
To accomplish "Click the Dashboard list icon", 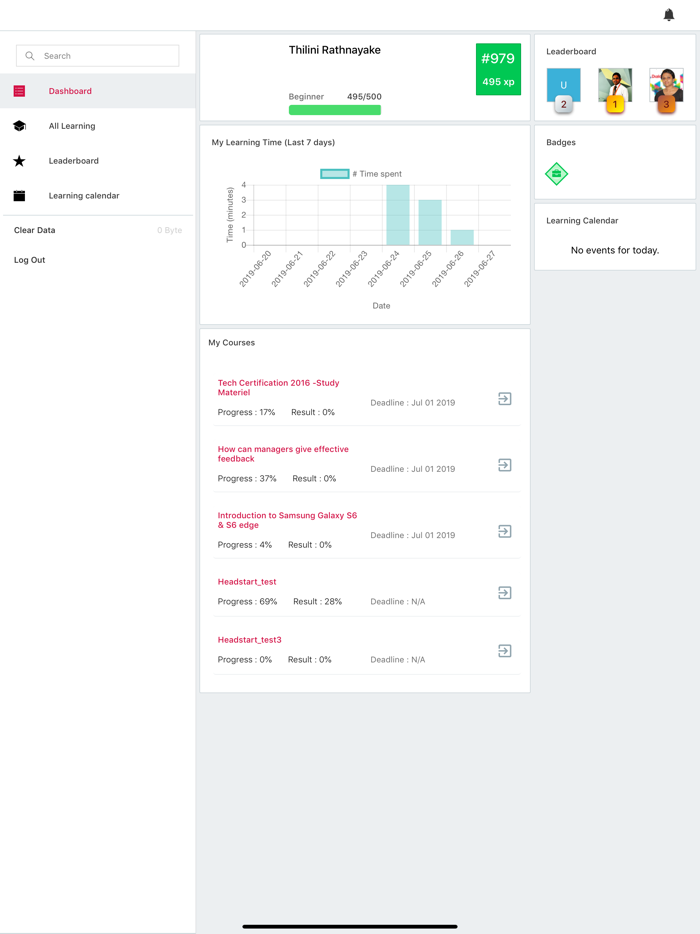I will click(19, 91).
